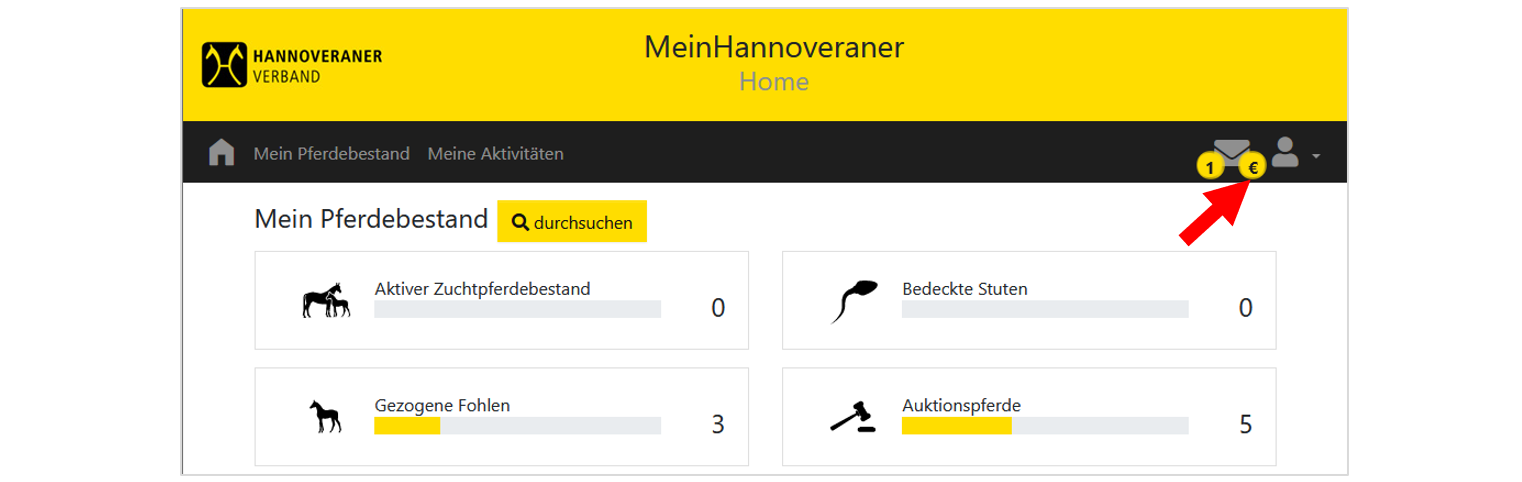Viewport: 1522px width, 482px height.
Task: Expand the user account dropdown arrow
Action: point(1316,157)
